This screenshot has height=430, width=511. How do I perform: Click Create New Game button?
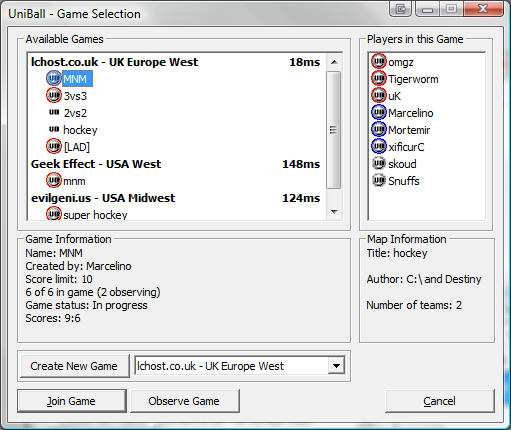pos(75,366)
